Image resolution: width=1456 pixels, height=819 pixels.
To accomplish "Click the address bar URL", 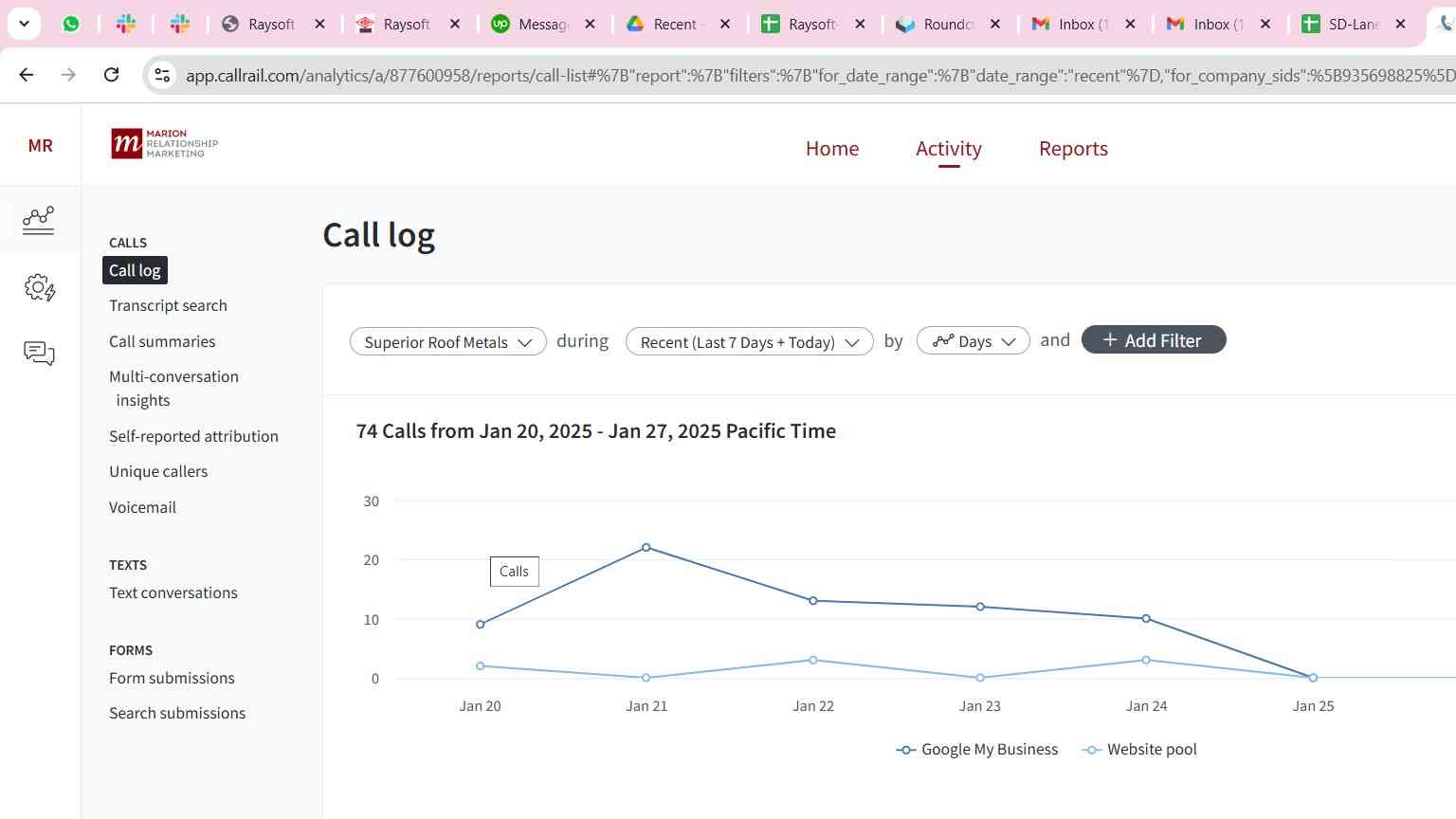I will pyautogui.click(x=820, y=75).
